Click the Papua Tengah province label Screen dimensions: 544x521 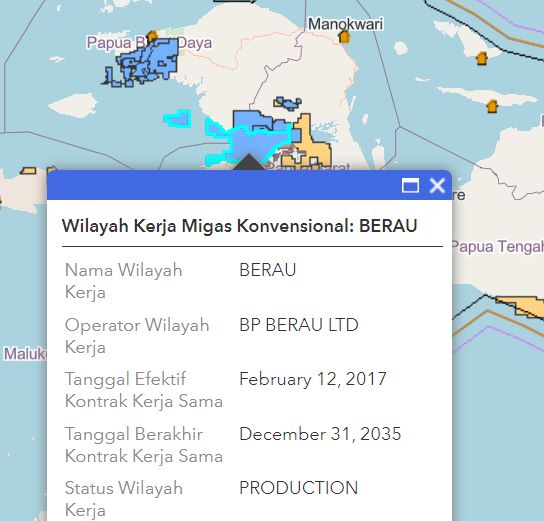[498, 247]
